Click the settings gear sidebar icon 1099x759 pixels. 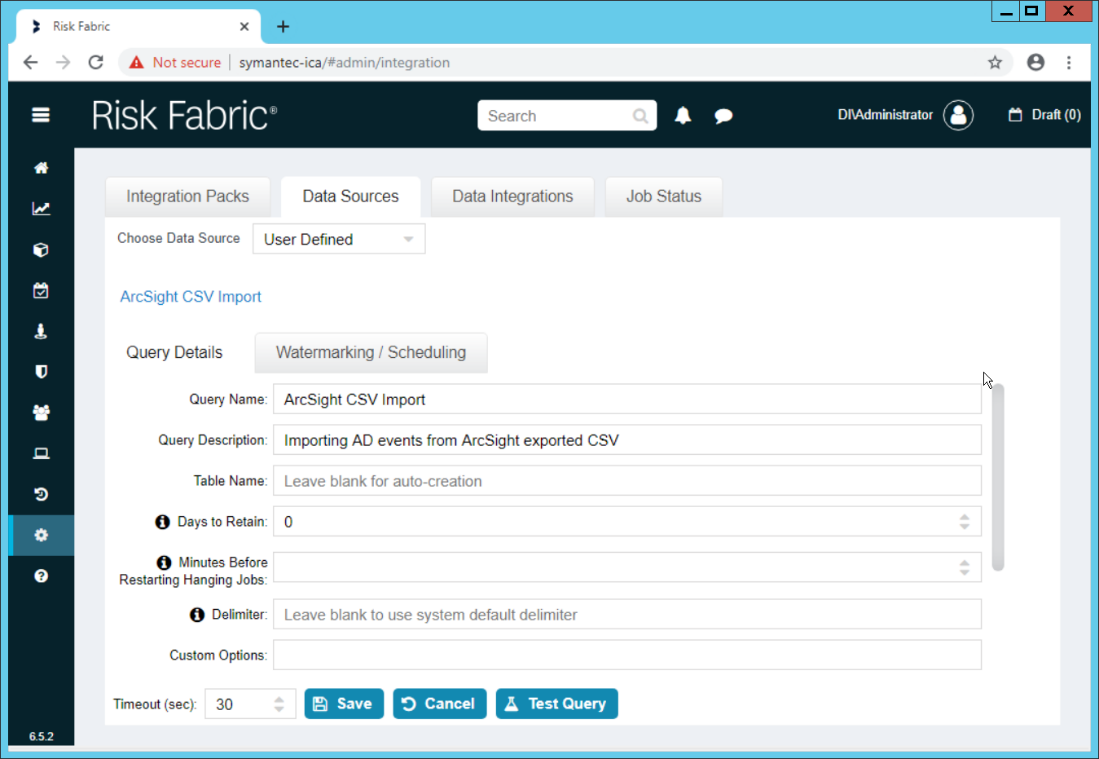(x=41, y=535)
